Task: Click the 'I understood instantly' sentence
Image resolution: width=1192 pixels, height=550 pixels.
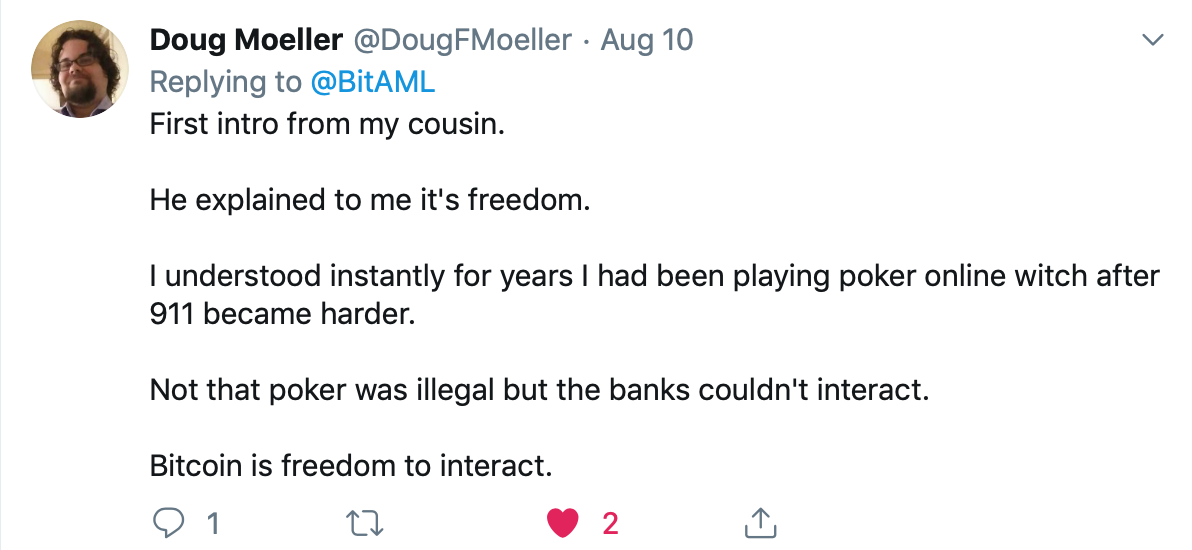Action: tap(654, 276)
